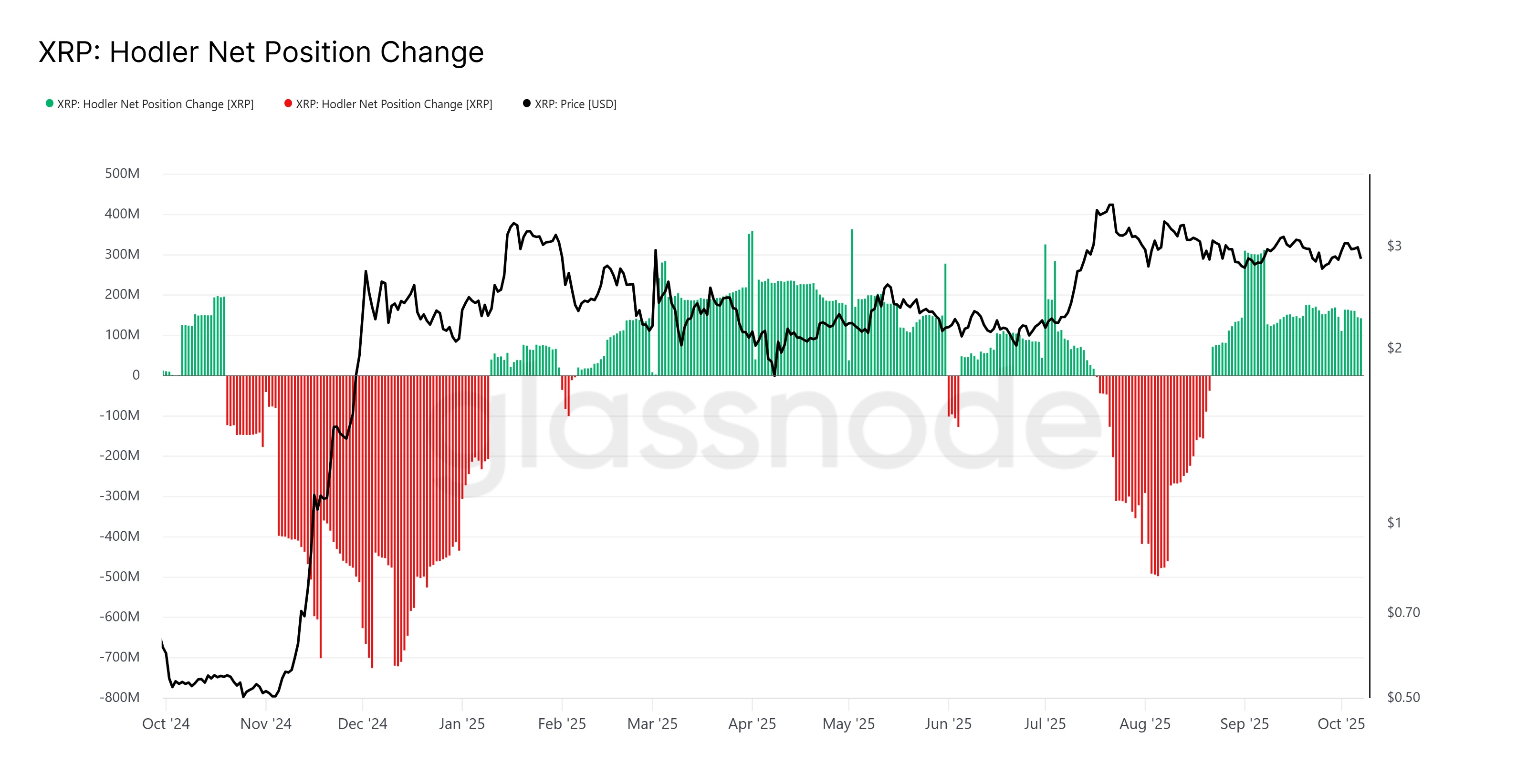Click the glassnode watermark
Image resolution: width=1527 pixels, height=784 pixels.
771,427
